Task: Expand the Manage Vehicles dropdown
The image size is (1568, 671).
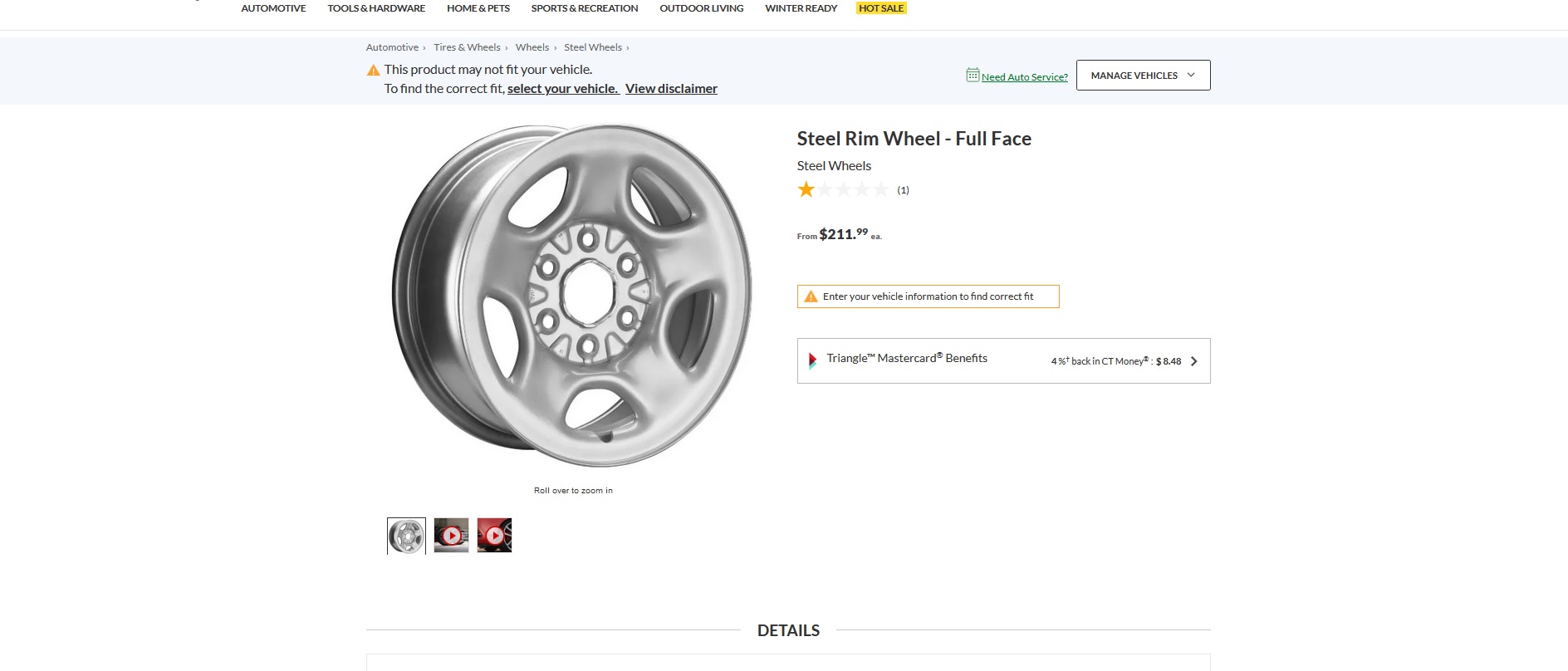Action: click(x=1143, y=76)
